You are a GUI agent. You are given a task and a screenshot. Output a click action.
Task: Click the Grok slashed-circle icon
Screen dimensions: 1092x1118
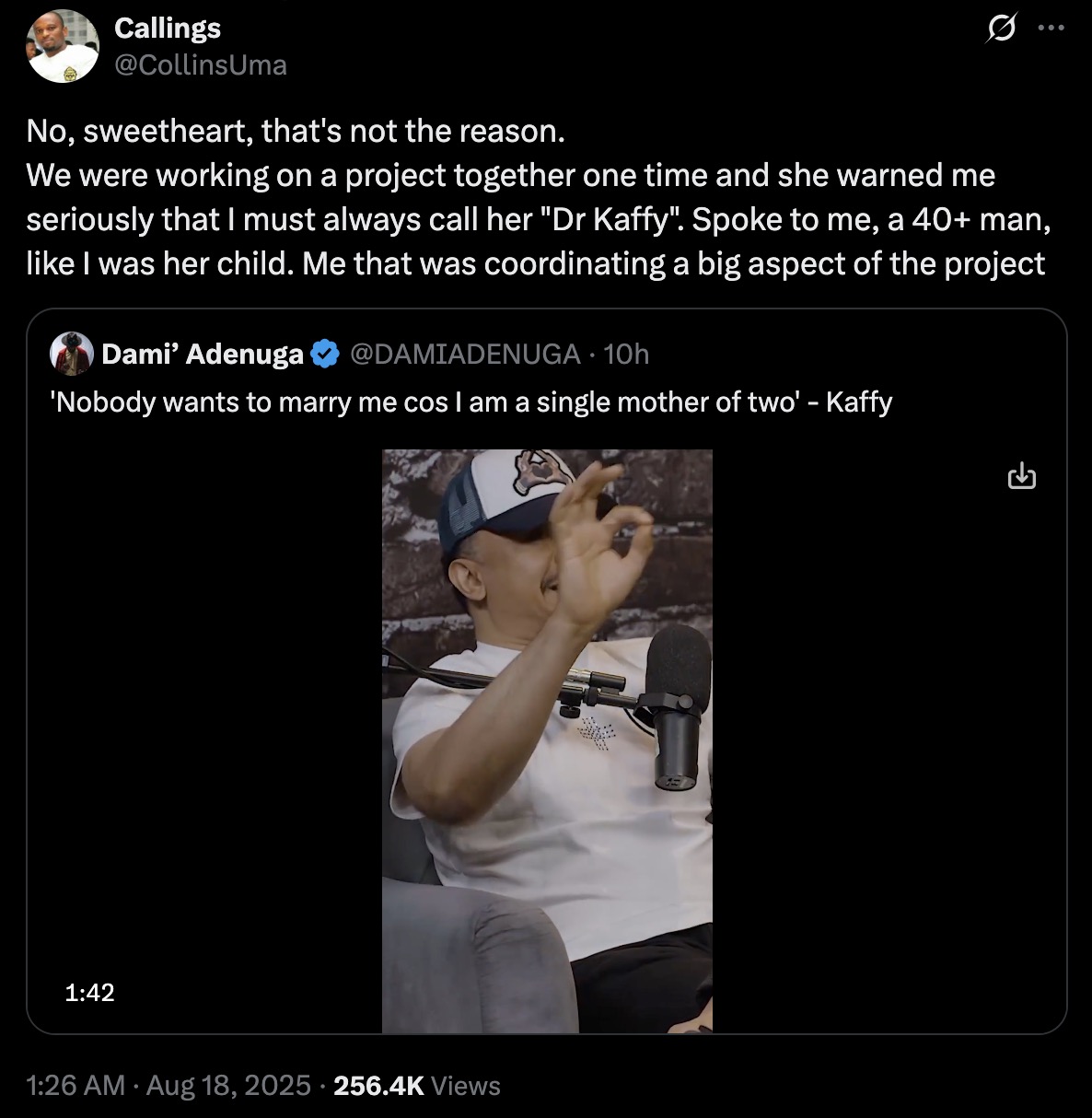tap(1001, 29)
